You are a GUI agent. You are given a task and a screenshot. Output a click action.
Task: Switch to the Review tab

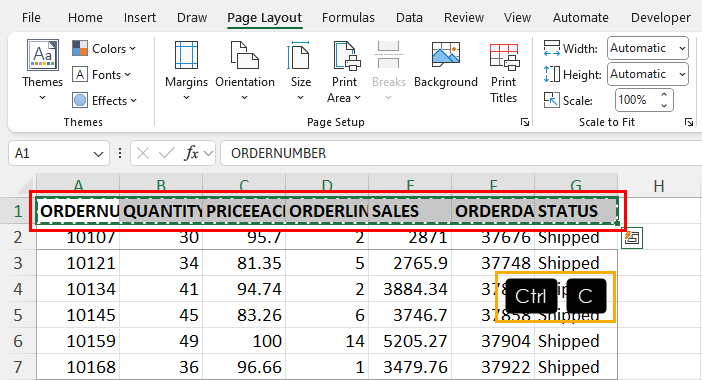pos(464,17)
